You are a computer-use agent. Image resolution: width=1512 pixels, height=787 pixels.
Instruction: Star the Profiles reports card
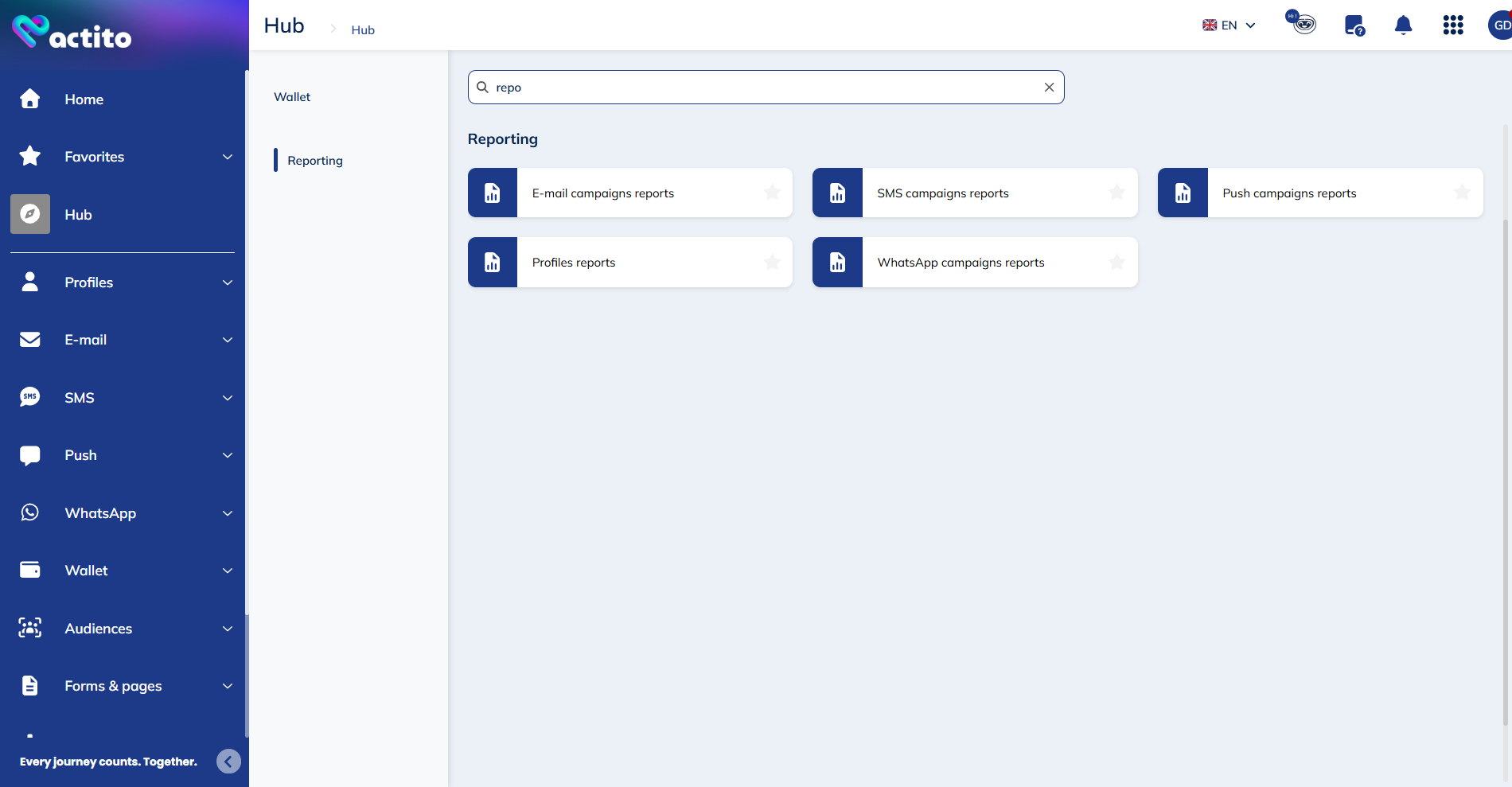771,262
